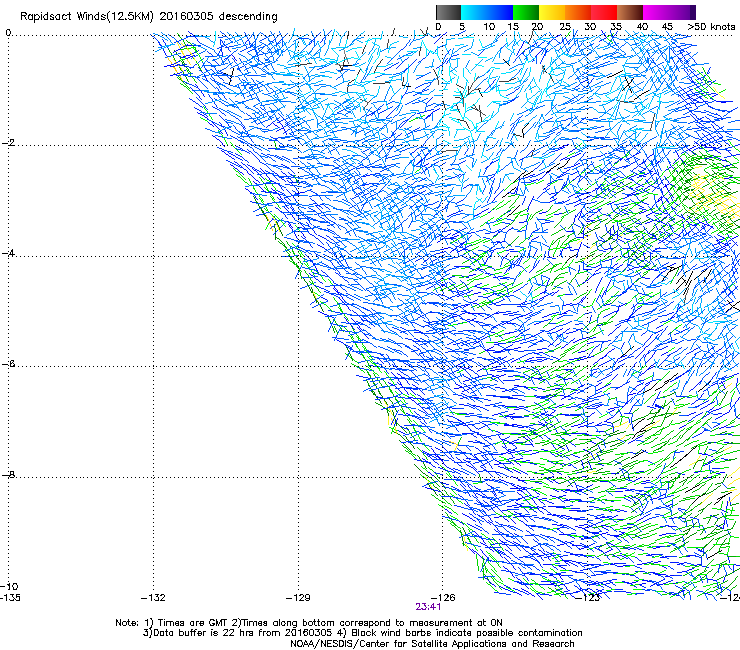Click the 'Times are GMT' note line
The height and width of the screenshot is (650, 740).
309,623
